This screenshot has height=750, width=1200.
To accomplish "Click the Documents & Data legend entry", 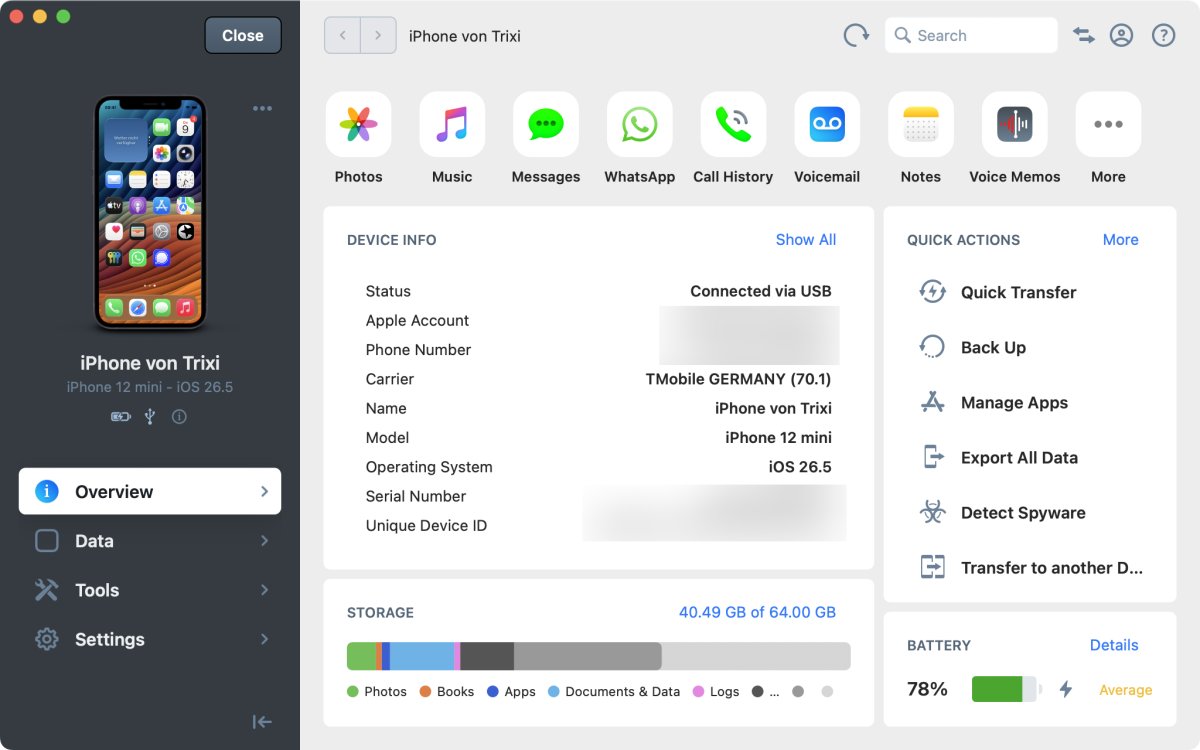I will 614,691.
